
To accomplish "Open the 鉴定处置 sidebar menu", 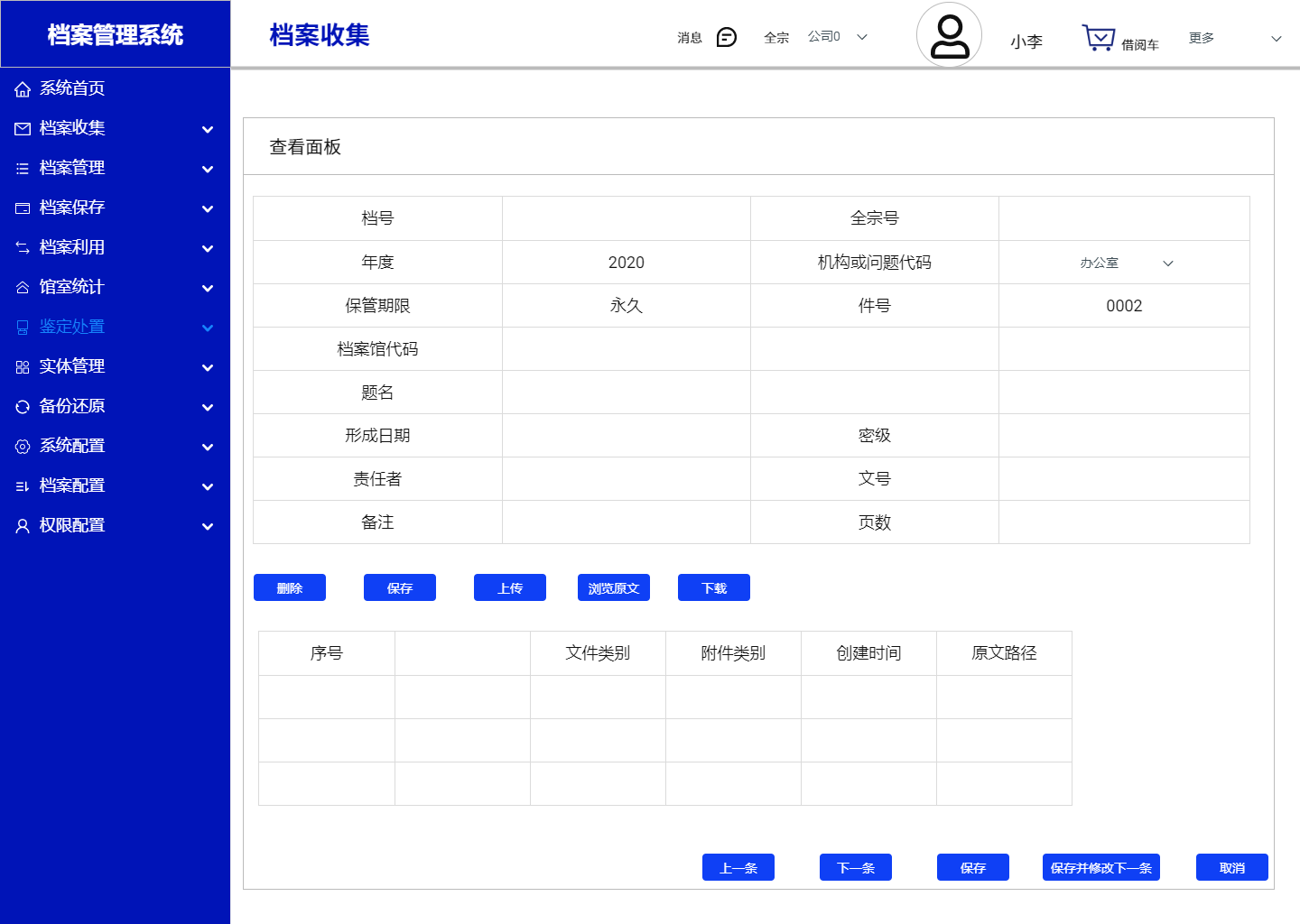I will coord(72,327).
